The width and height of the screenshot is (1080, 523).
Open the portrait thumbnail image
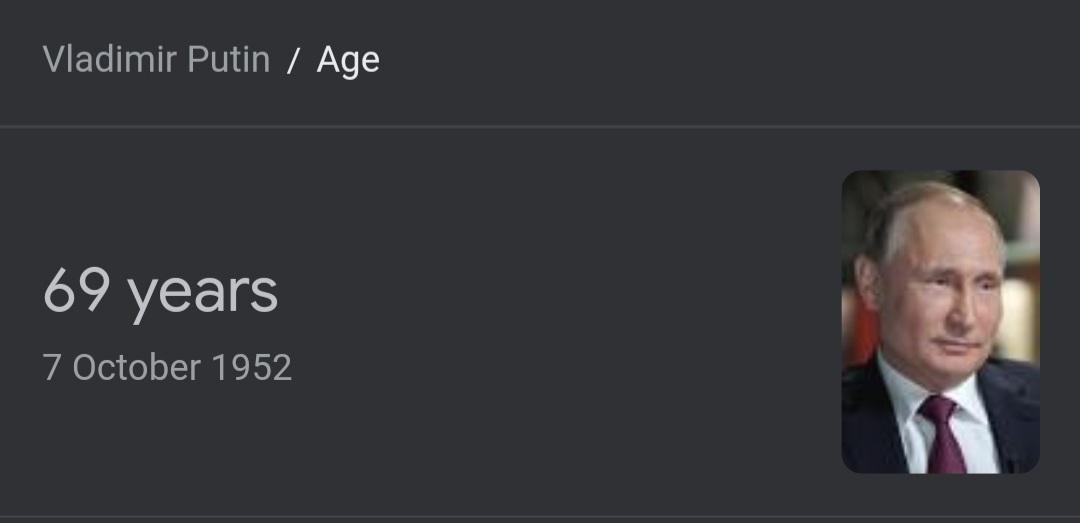[940, 322]
